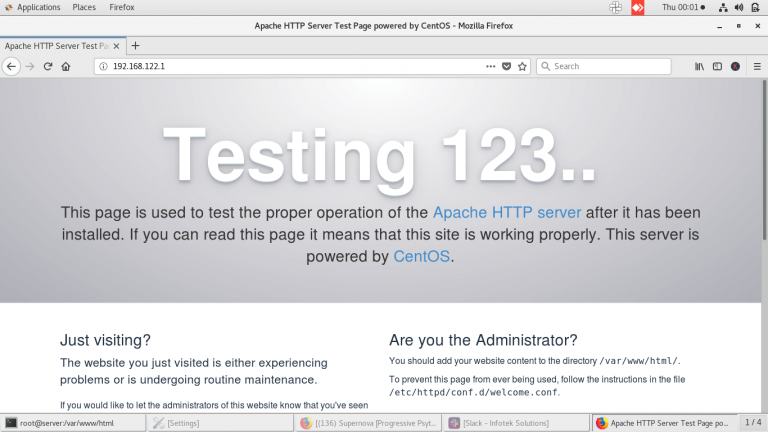The width and height of the screenshot is (768, 432).
Task: Click the power/lock system icon
Action: [755, 7]
